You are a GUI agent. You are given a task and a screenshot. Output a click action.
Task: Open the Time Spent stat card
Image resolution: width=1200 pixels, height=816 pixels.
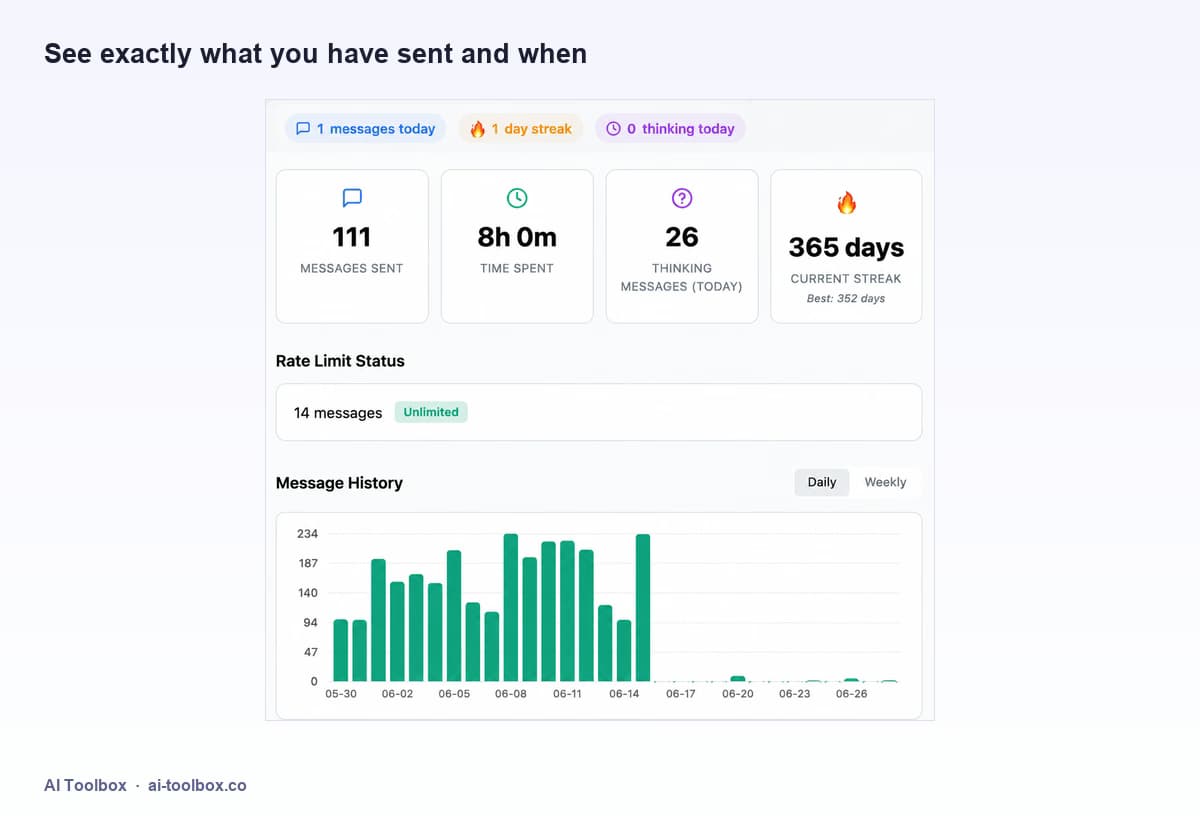click(x=517, y=246)
